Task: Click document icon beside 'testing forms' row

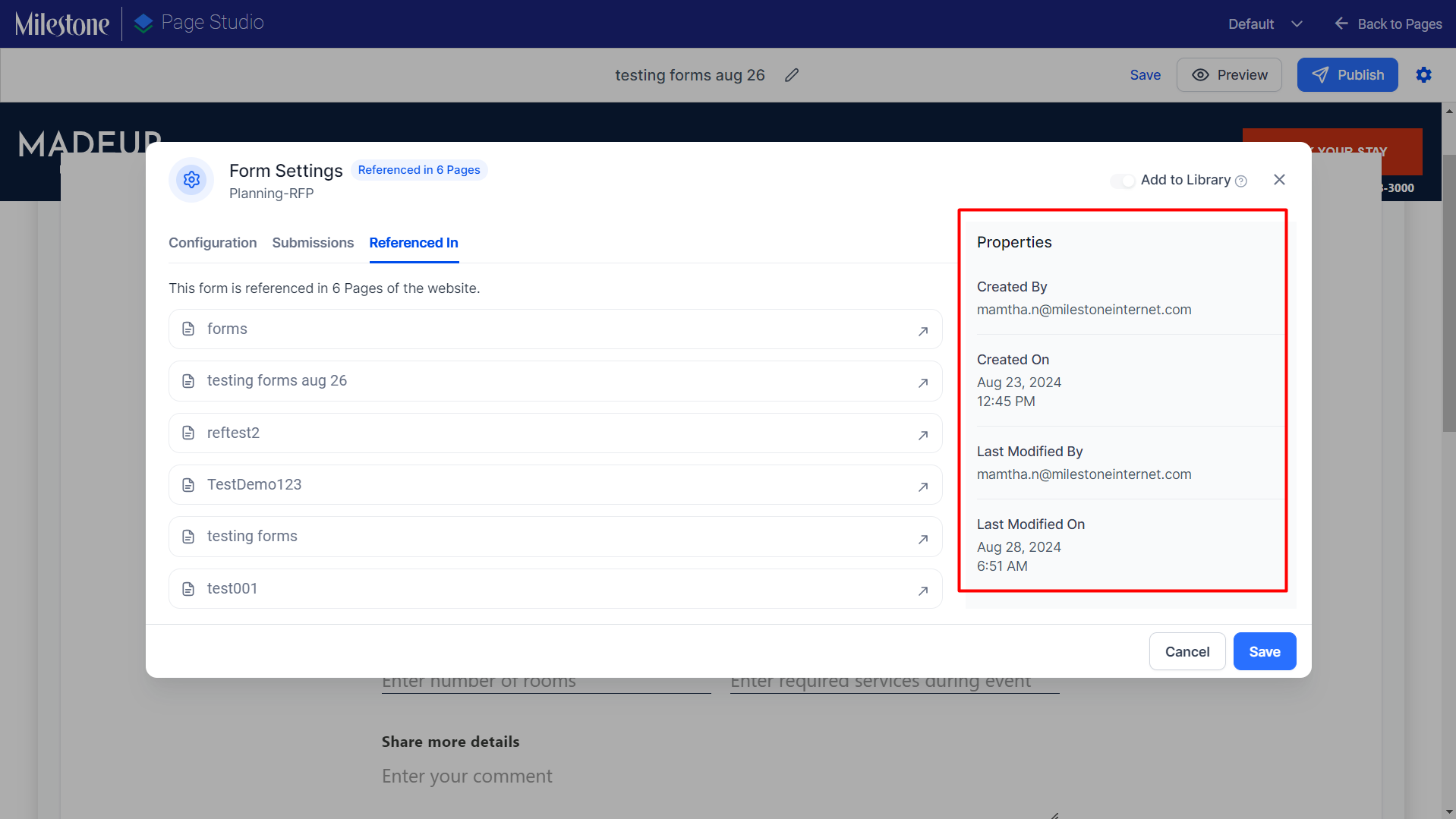Action: tap(188, 537)
